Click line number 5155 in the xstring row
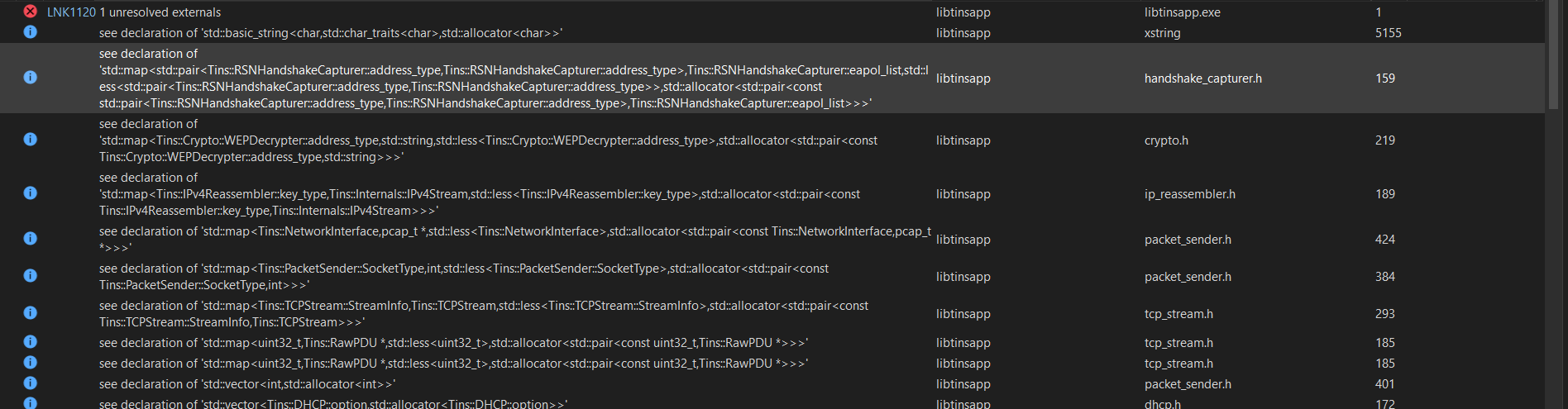1568x409 pixels. (1388, 33)
